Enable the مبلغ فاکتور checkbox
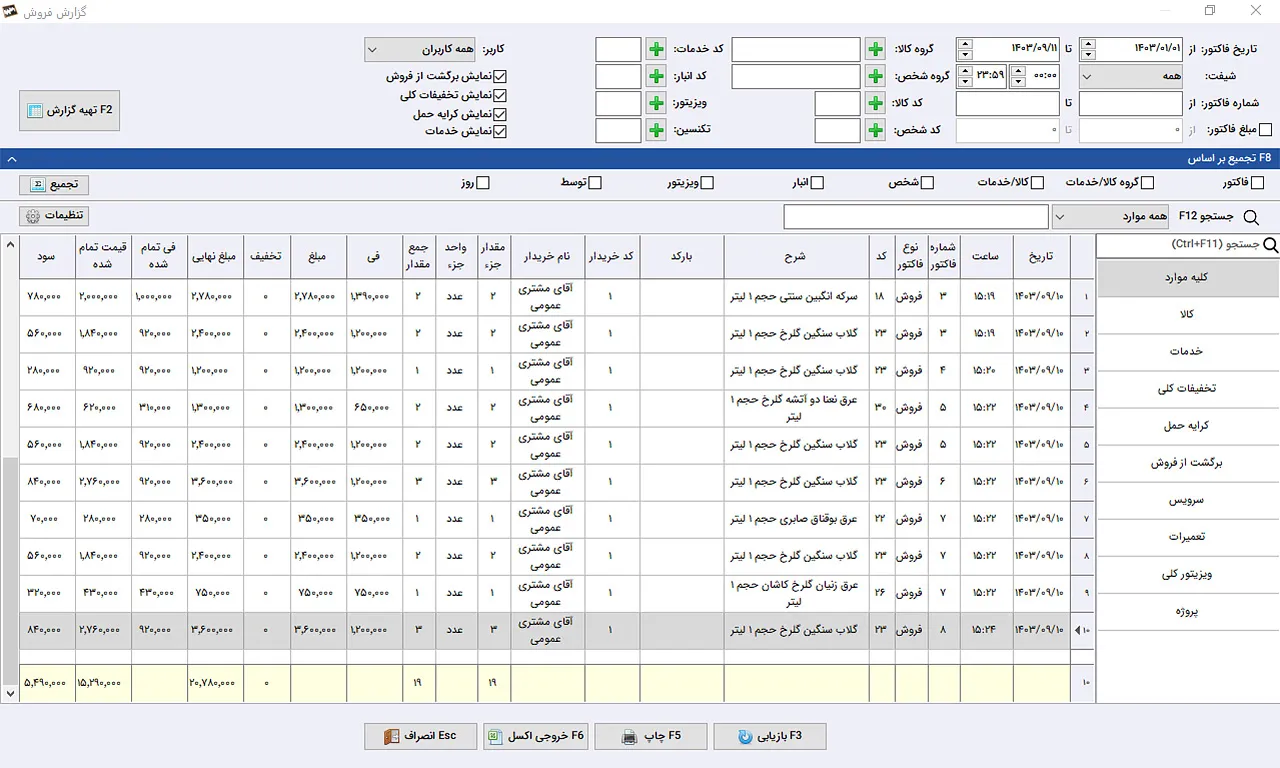Image resolution: width=1280 pixels, height=768 pixels. pos(1266,130)
